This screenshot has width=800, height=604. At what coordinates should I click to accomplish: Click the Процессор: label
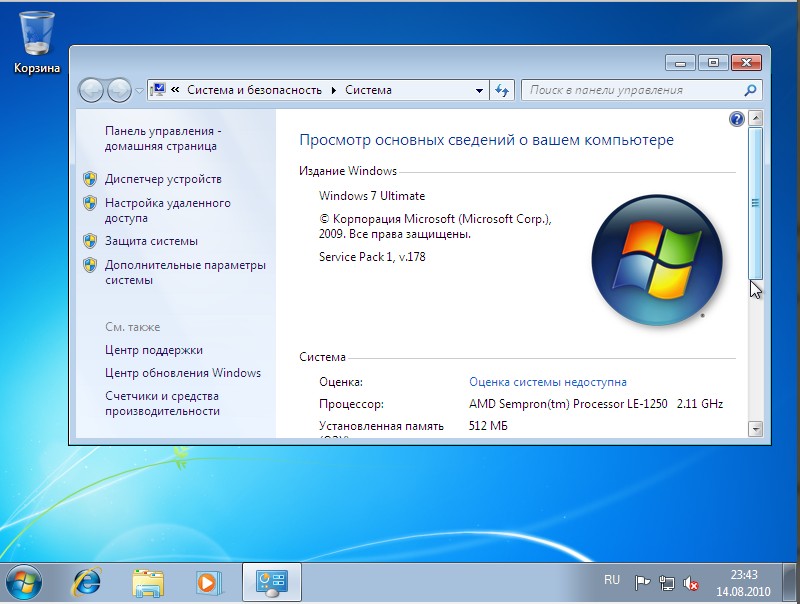(351, 404)
